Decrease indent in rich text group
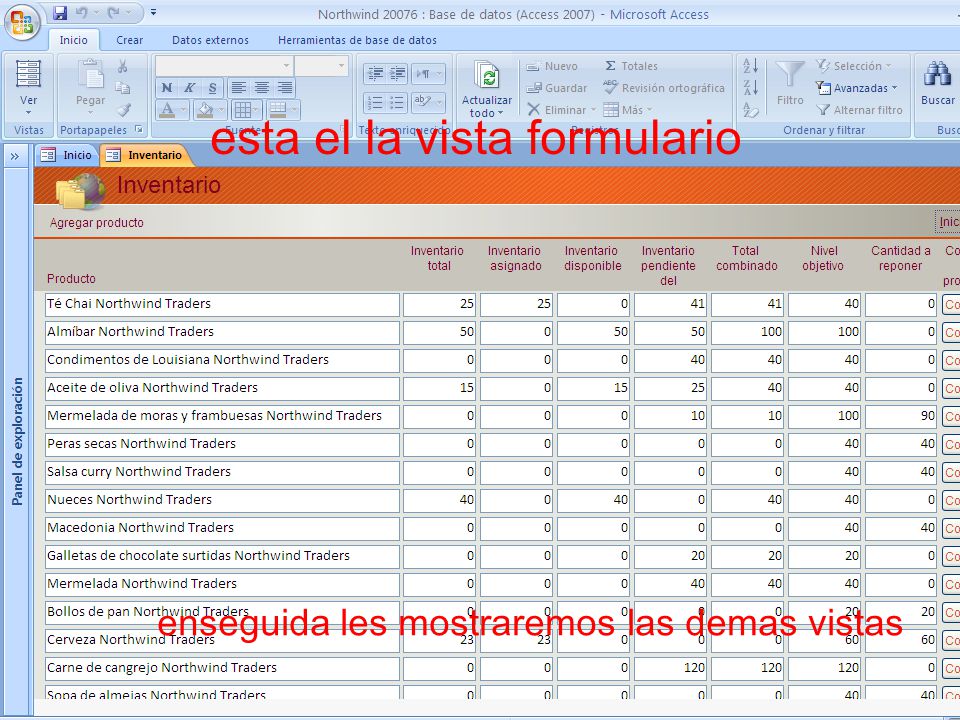Screen dimensions: 960x720 tap(374, 73)
